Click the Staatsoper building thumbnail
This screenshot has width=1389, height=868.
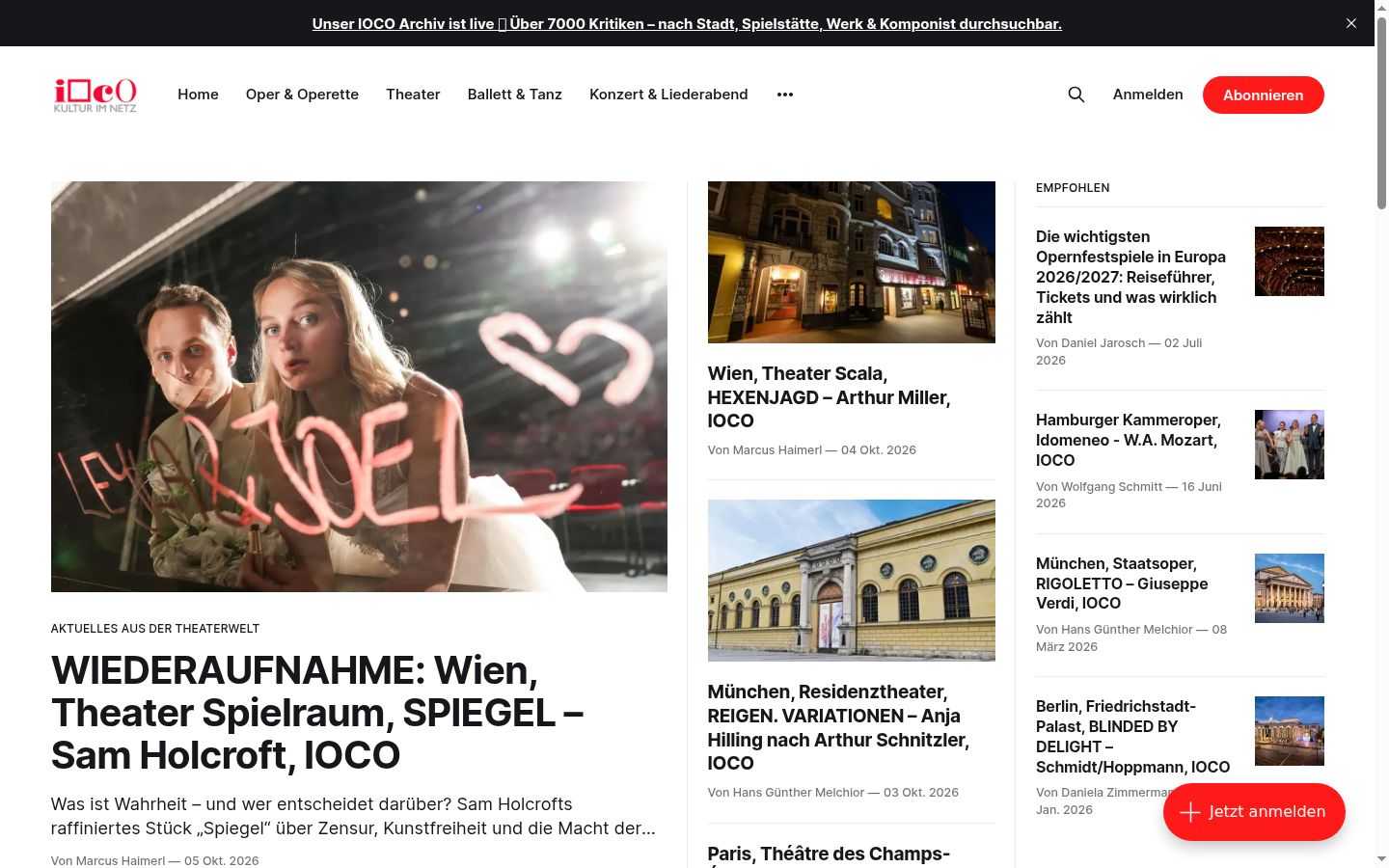1290,588
